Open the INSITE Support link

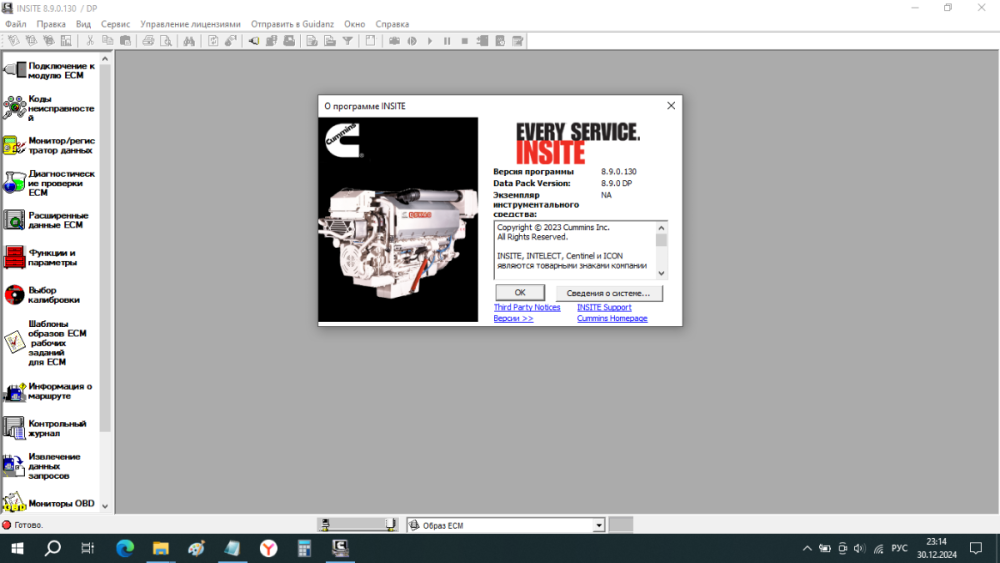click(604, 307)
